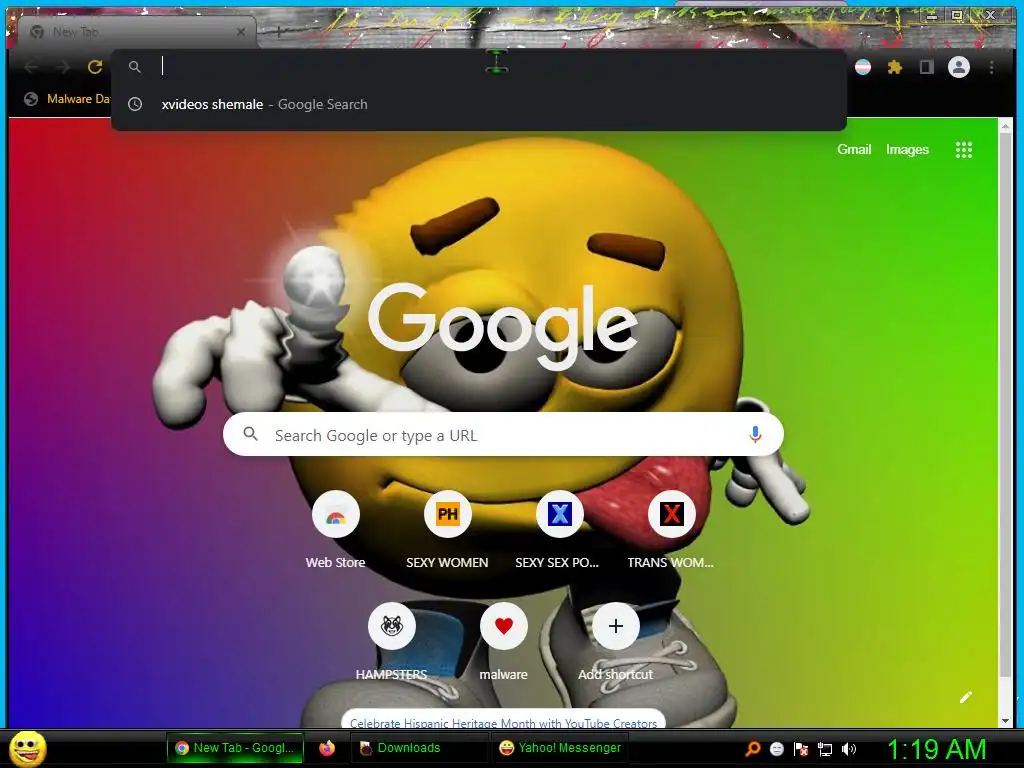Open the Celebrate Hispanic Heritage Month link
Viewport: 1024px width, 768px height.
tap(504, 723)
